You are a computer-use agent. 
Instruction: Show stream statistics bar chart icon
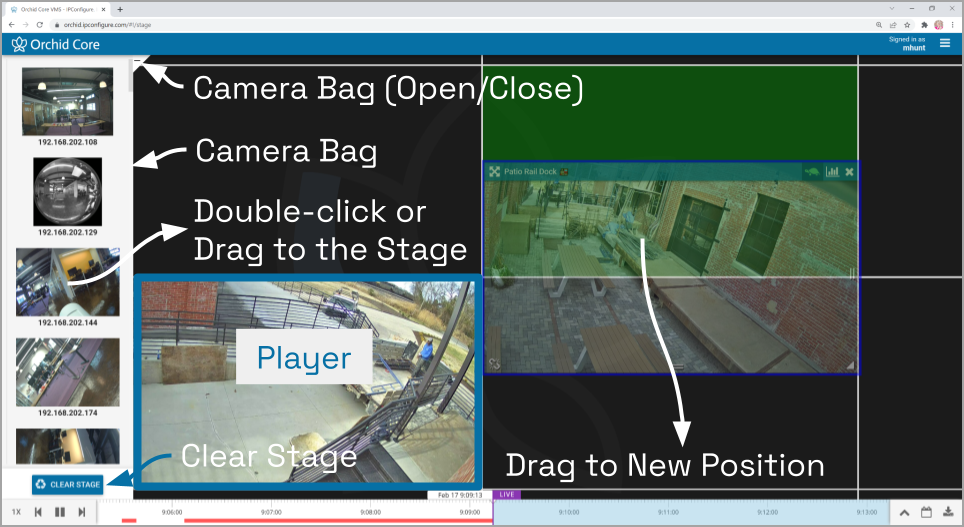pos(832,172)
